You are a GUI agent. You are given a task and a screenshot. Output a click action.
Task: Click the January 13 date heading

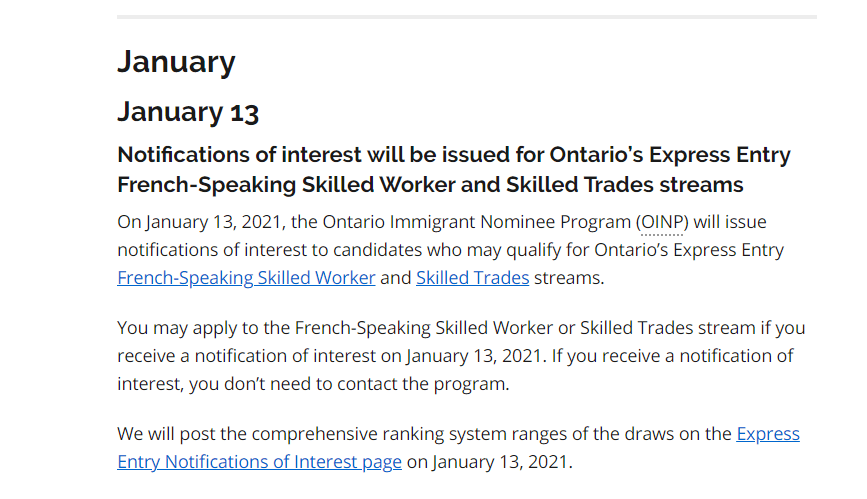click(x=188, y=111)
